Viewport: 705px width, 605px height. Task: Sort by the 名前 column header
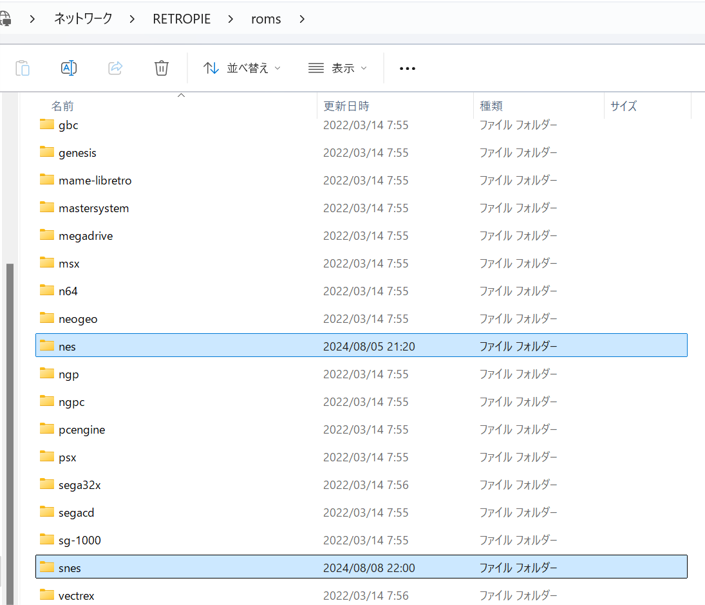point(62,106)
